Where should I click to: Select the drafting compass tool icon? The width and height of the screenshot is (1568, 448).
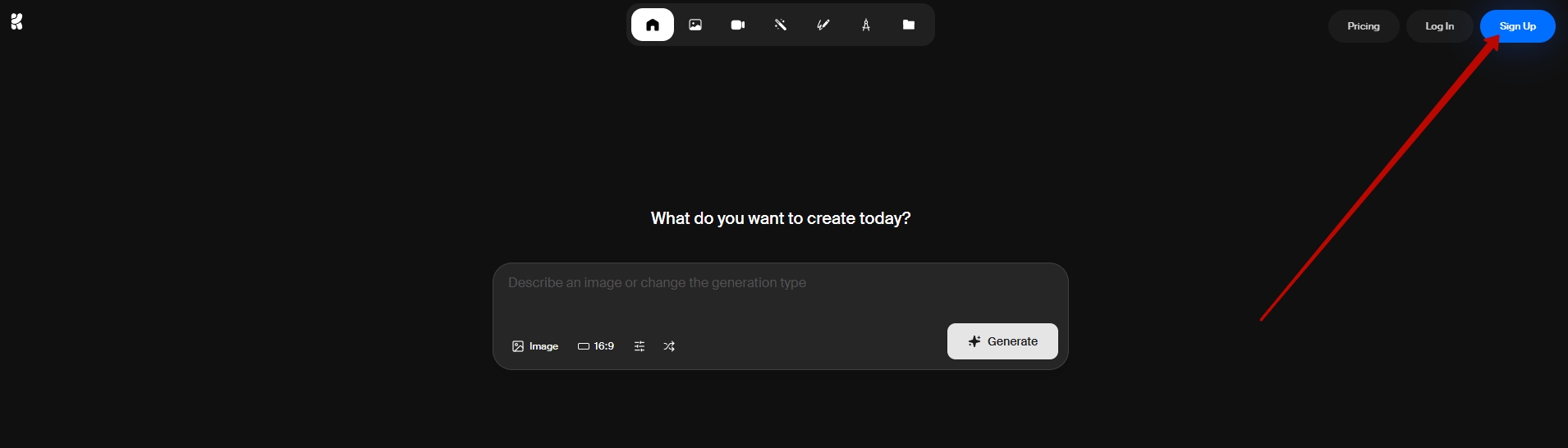click(866, 25)
